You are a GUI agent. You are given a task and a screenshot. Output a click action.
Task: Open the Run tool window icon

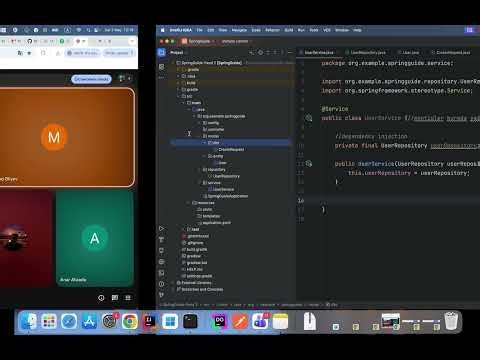161,229
